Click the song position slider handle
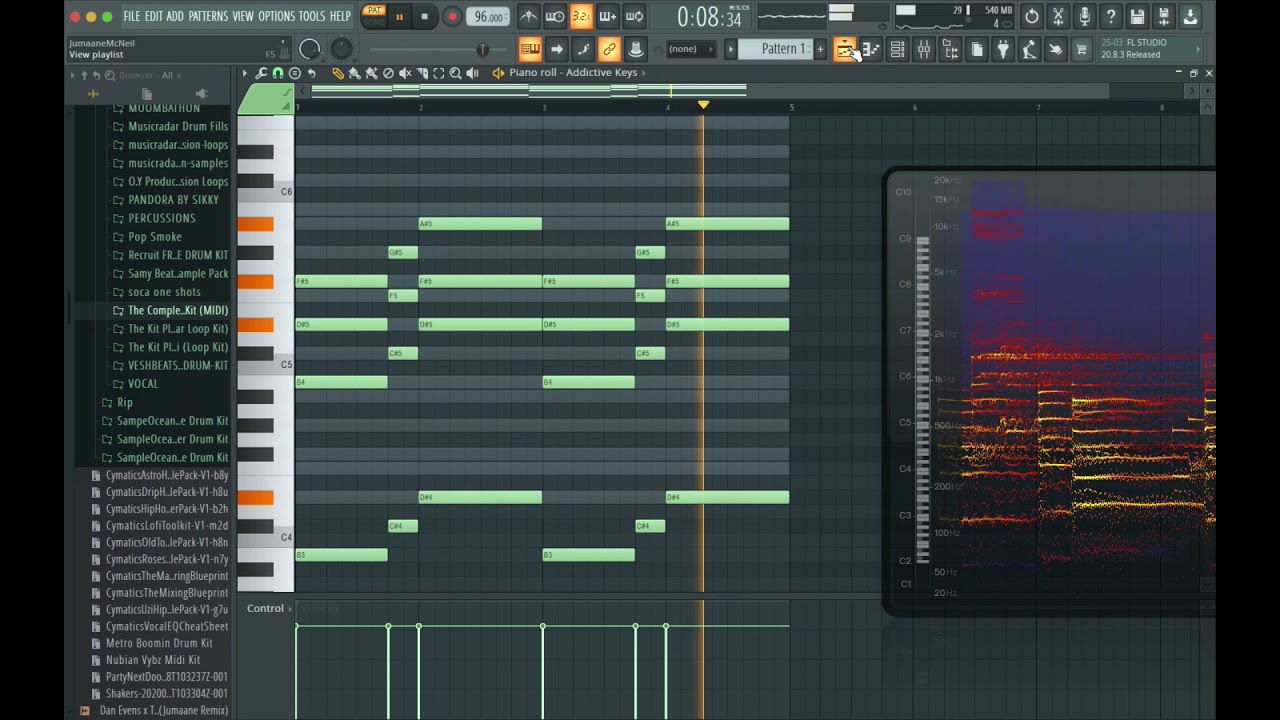Image resolution: width=1280 pixels, height=720 pixels. point(482,49)
